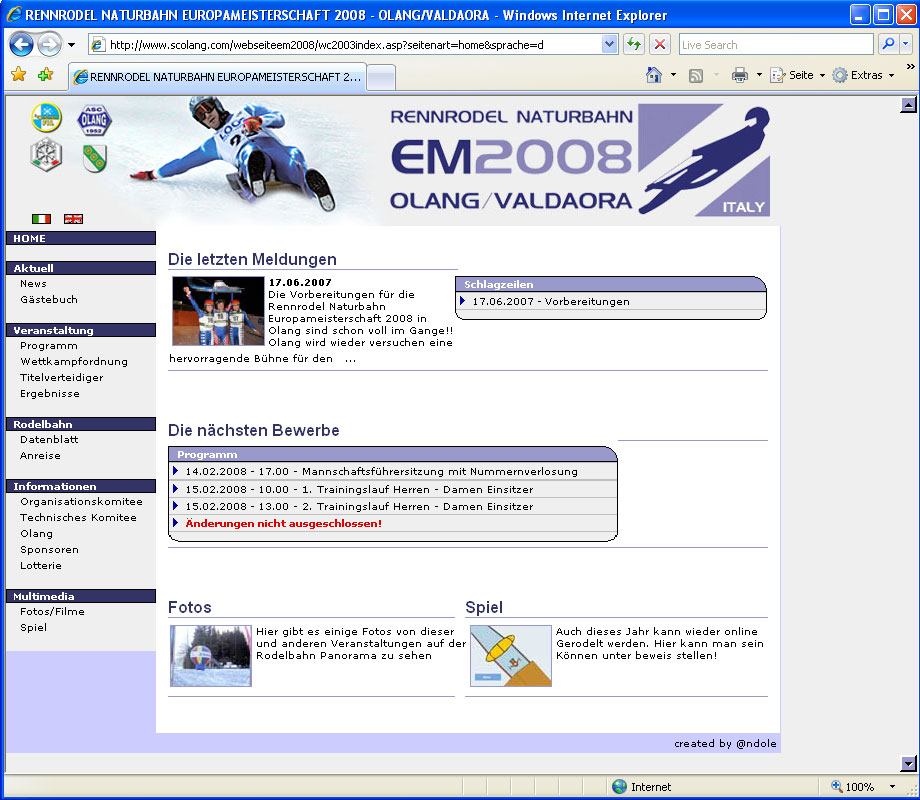Open a new blank tab
The width and height of the screenshot is (920, 800).
(x=381, y=77)
